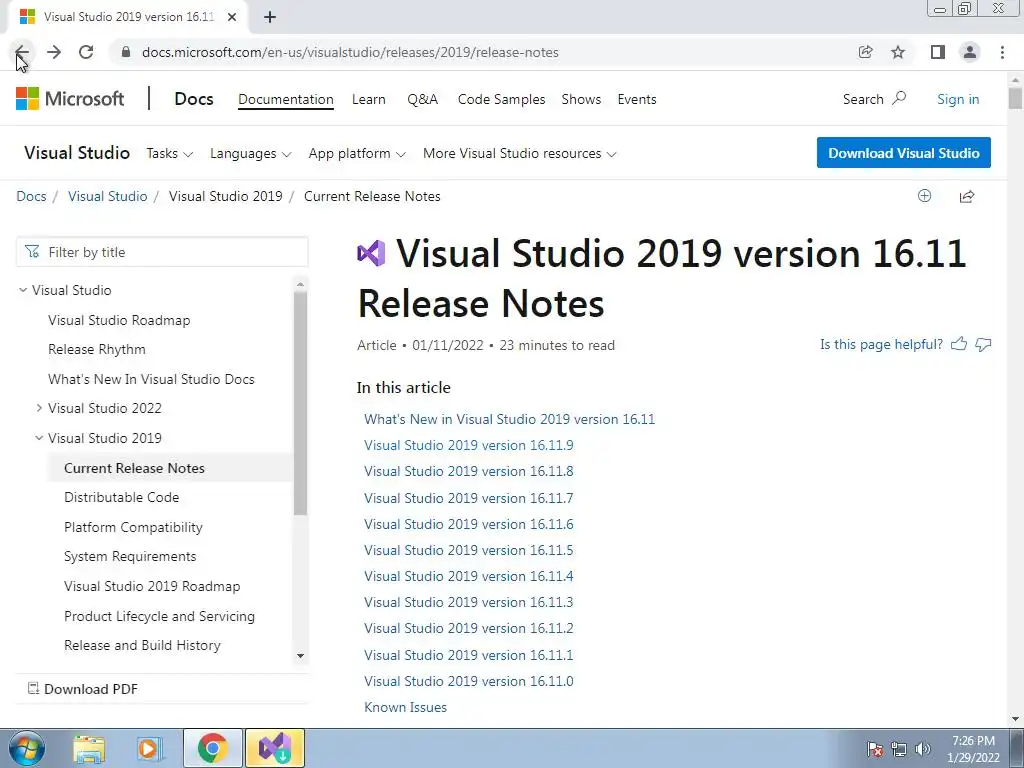Screen dimensions: 1024x768
Task: Click the network tray icon
Action: pos(899,749)
